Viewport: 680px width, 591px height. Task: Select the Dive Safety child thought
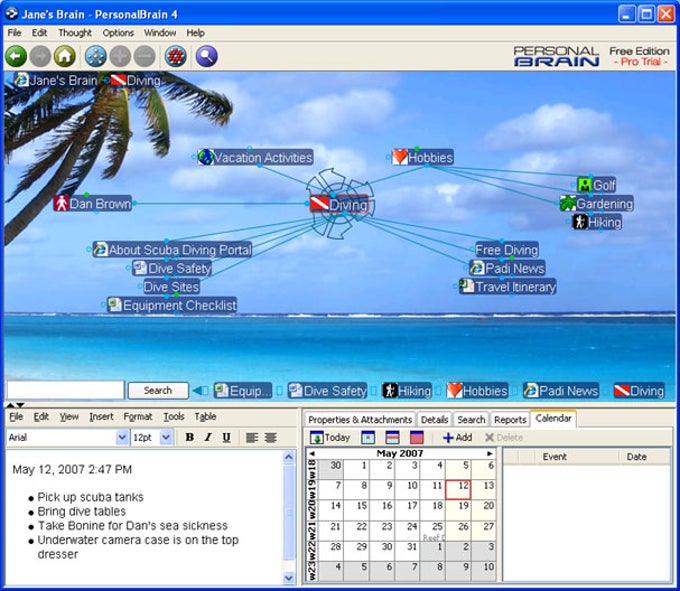tap(172, 268)
